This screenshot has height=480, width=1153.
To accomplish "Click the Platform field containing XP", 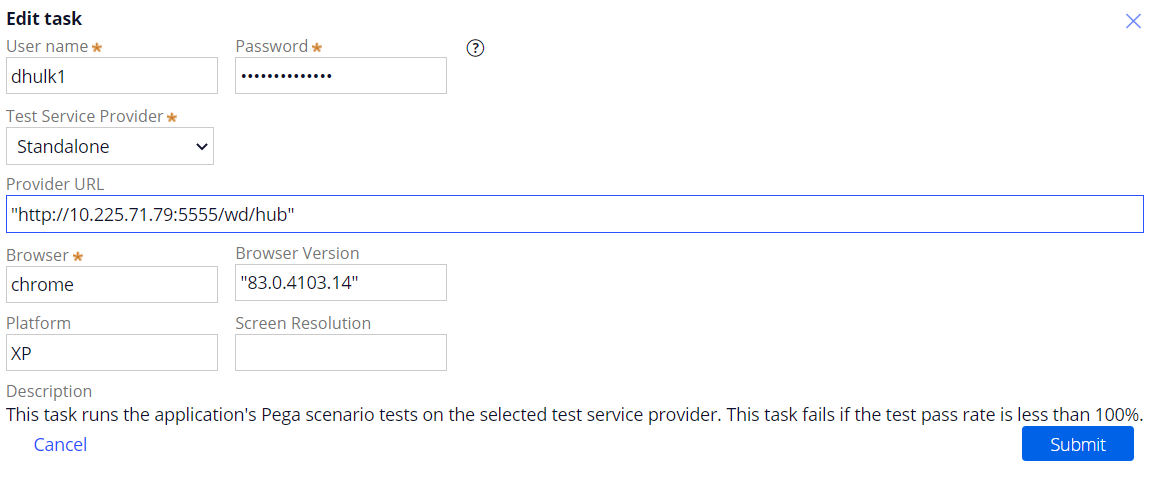I will pos(112,353).
